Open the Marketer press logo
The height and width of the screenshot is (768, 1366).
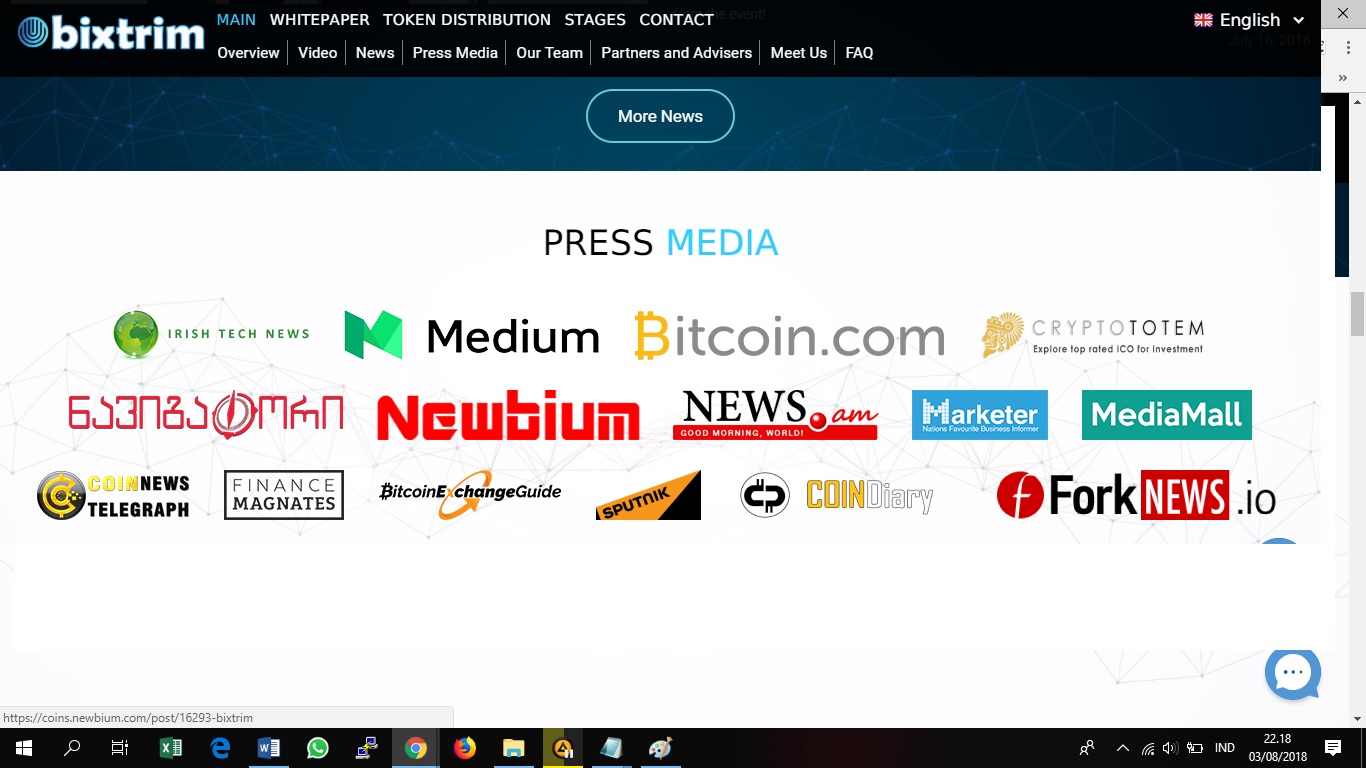(x=980, y=415)
